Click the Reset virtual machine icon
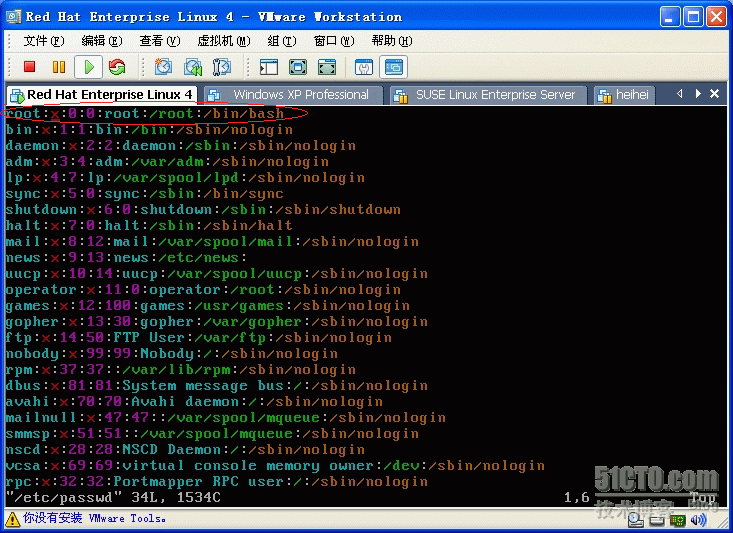This screenshot has width=733, height=533. (x=117, y=67)
